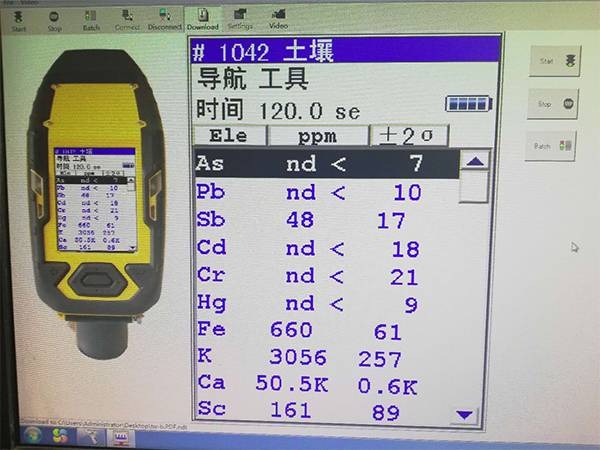Image resolution: width=600 pixels, height=450 pixels.
Task: Click the Batch button in right panel
Action: [x=550, y=145]
